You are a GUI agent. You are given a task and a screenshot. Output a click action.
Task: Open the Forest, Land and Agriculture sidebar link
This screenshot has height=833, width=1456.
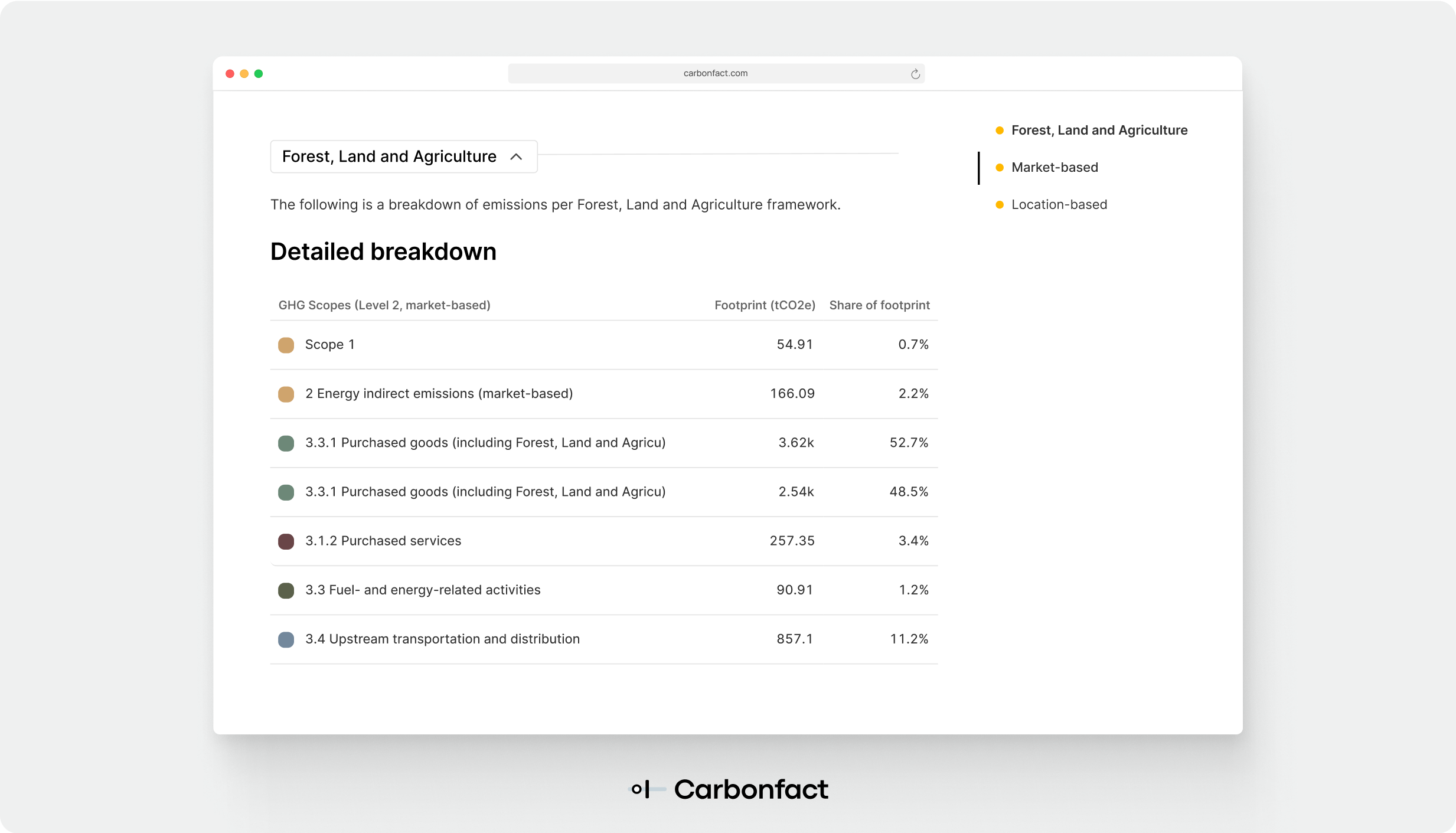tap(1099, 130)
